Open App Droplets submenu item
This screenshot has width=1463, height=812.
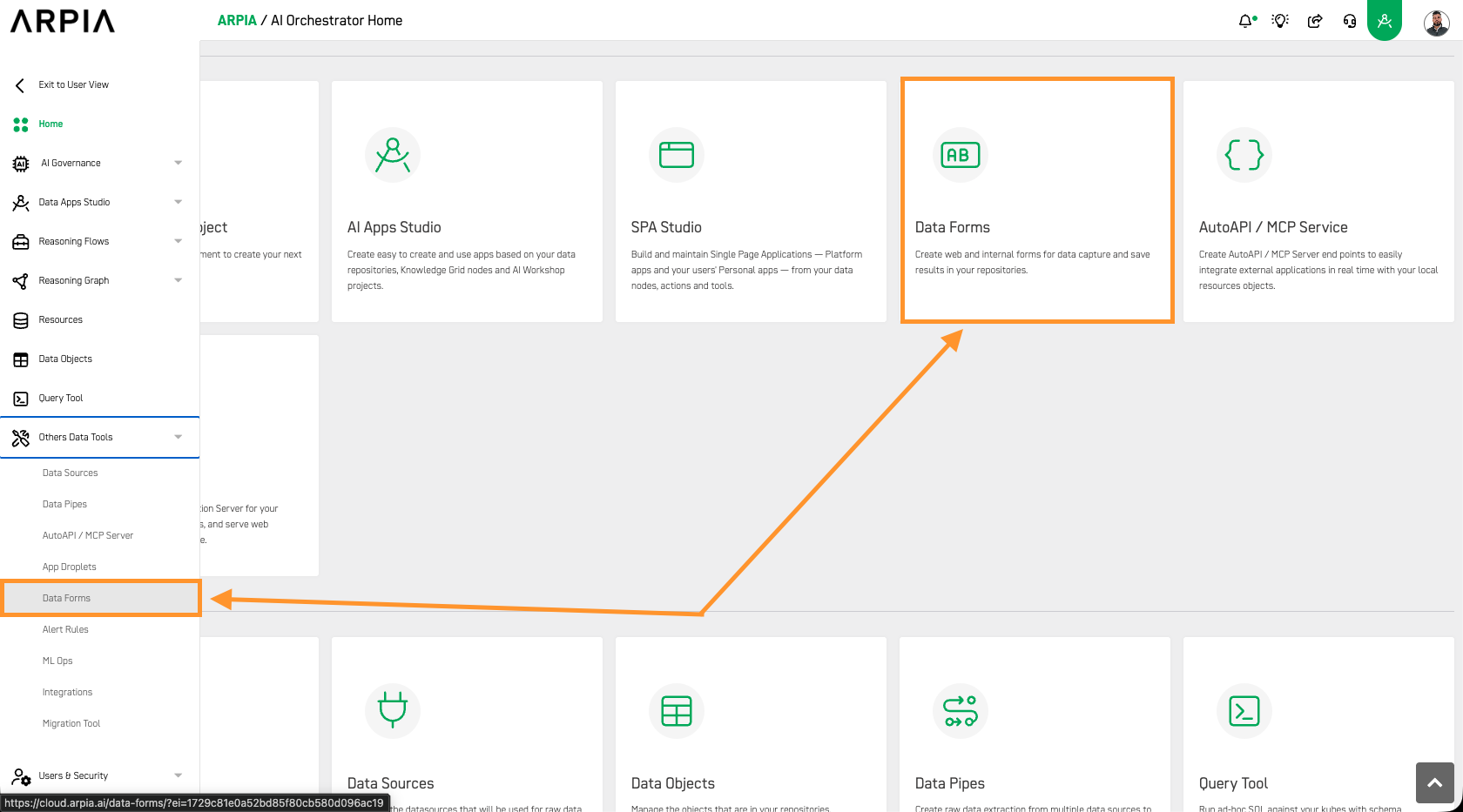click(70, 567)
